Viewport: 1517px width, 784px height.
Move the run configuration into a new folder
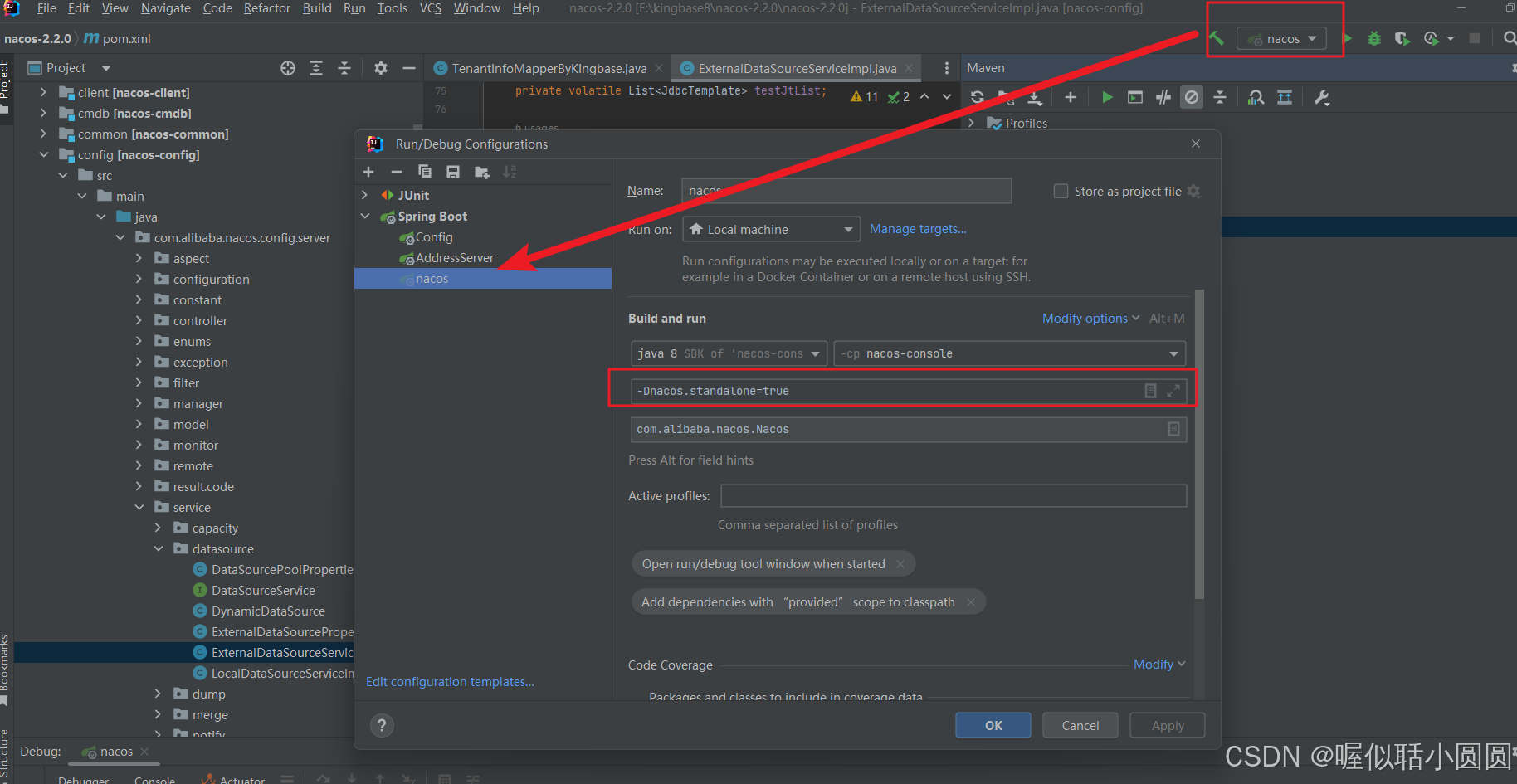481,172
